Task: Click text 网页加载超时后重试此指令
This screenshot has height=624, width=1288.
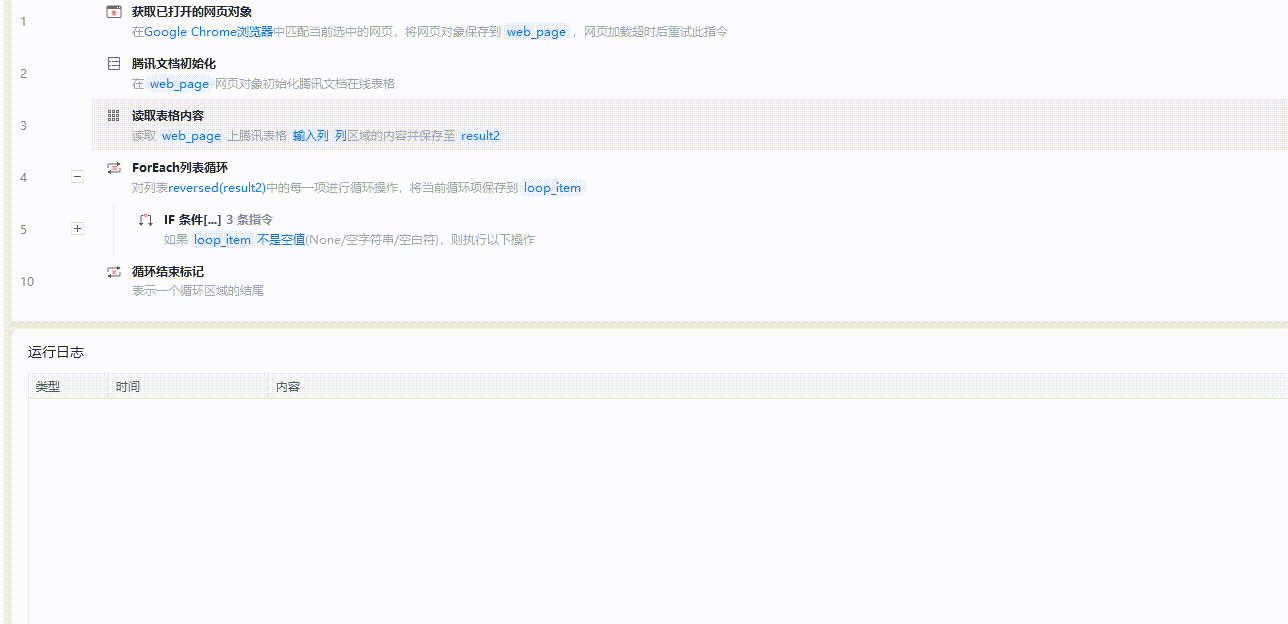Action: (x=656, y=32)
